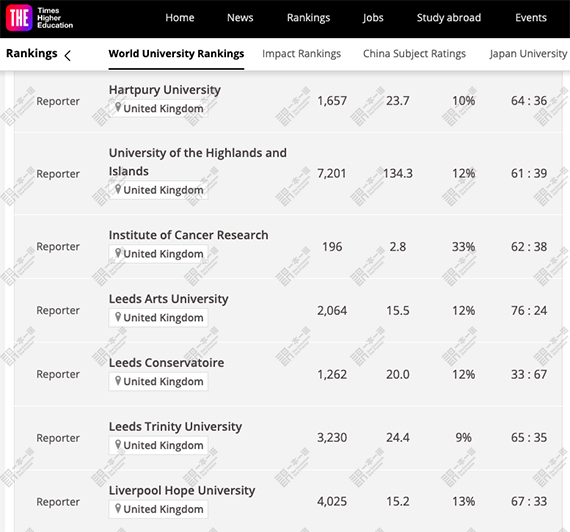
Task: Click student count 4,025
Action: (332, 501)
